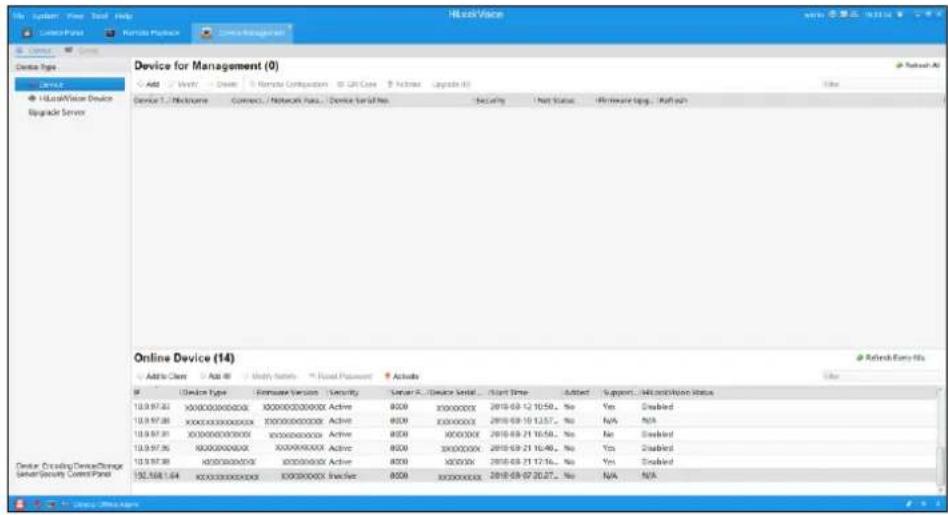Screen dimensions: 948x515
Task: Click the alarm icon in status bar
Action: tap(19, 504)
